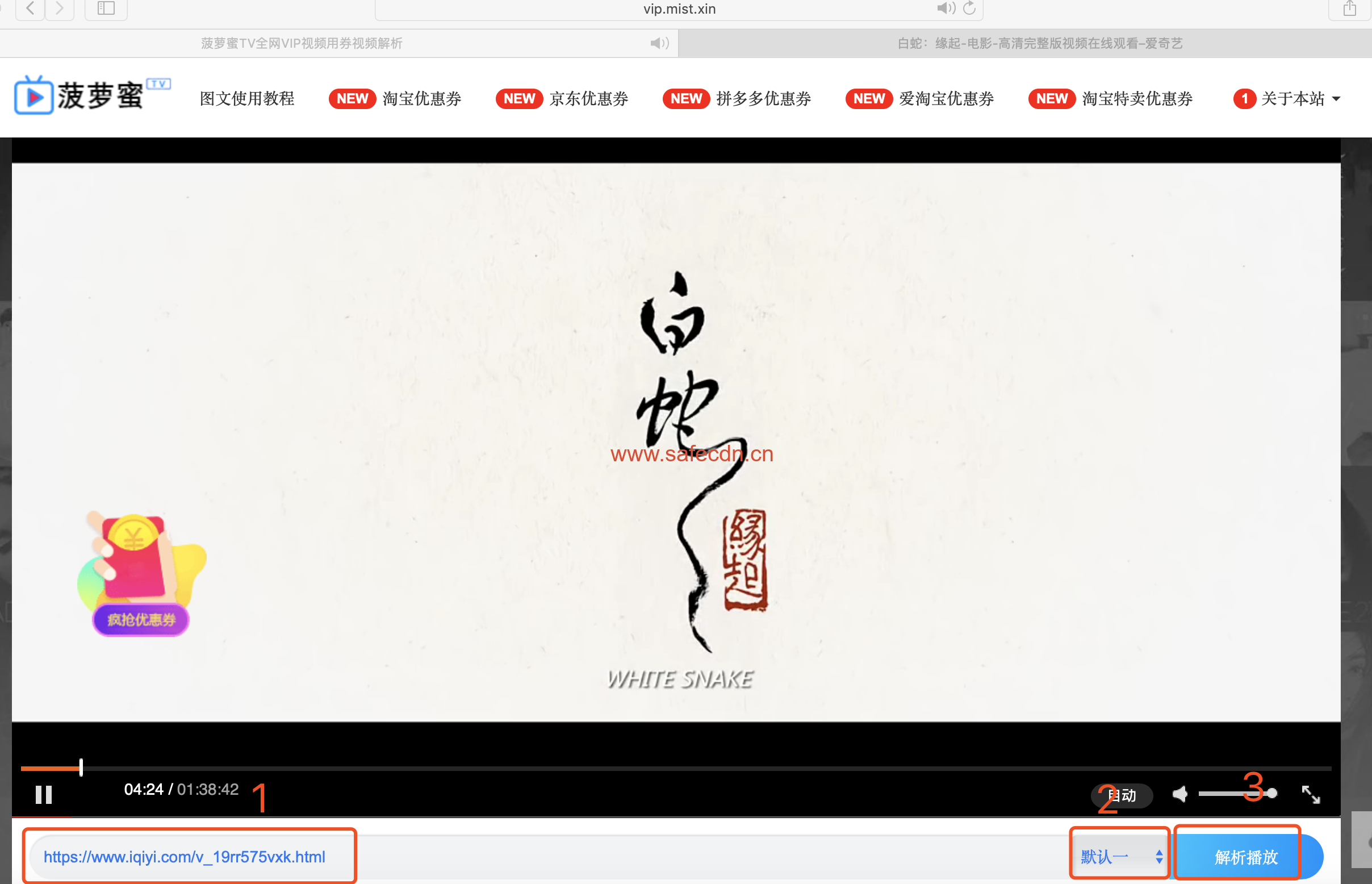Open 淘宝优惠券 menu item
This screenshot has width=1372, height=884.
coord(395,98)
